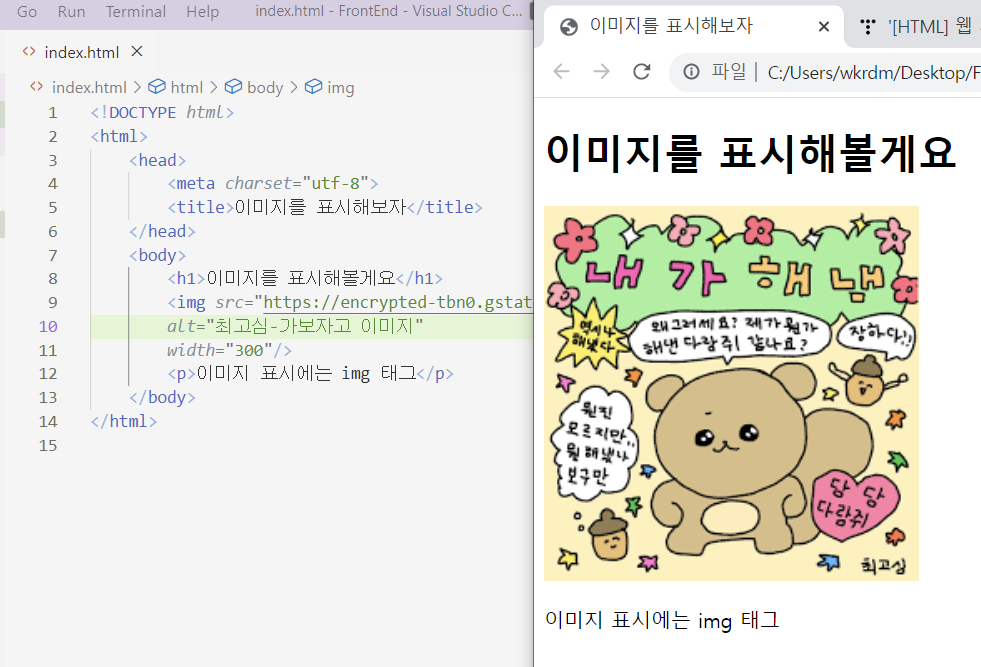Viewport: 981px width, 667px height.
Task: Click the body breadcrumb cube icon
Action: coord(233,86)
